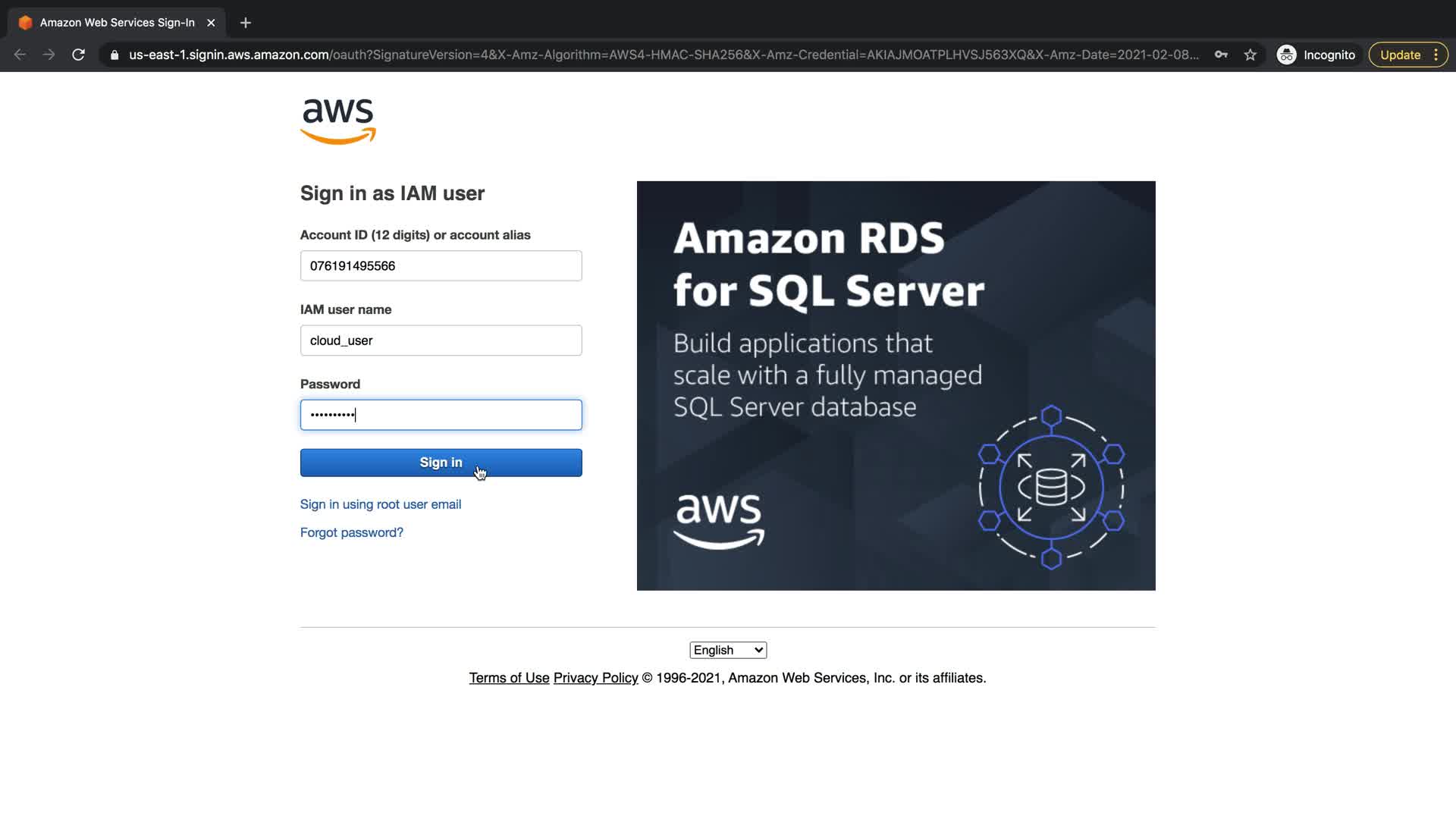Click the Forgot password? link
Image resolution: width=1456 pixels, height=819 pixels.
352,532
